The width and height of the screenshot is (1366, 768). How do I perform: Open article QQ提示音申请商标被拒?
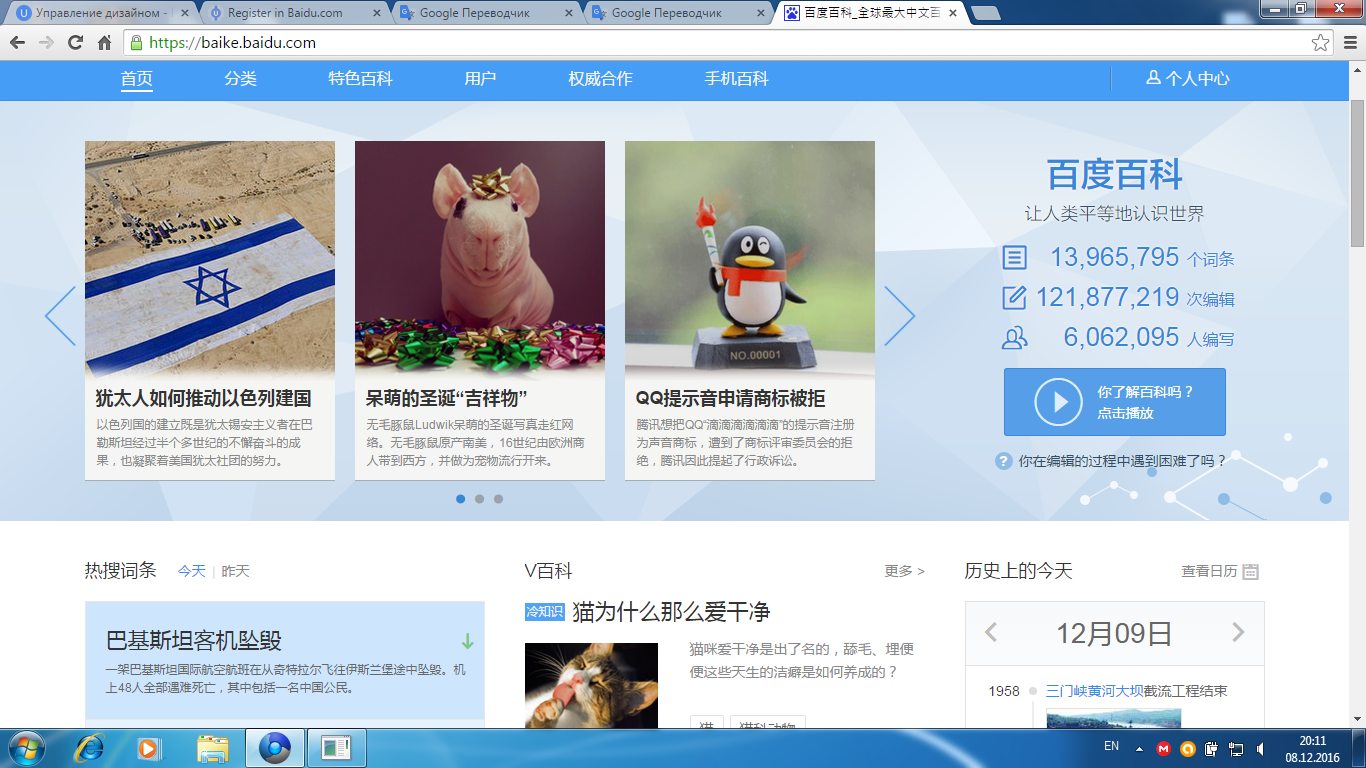730,398
